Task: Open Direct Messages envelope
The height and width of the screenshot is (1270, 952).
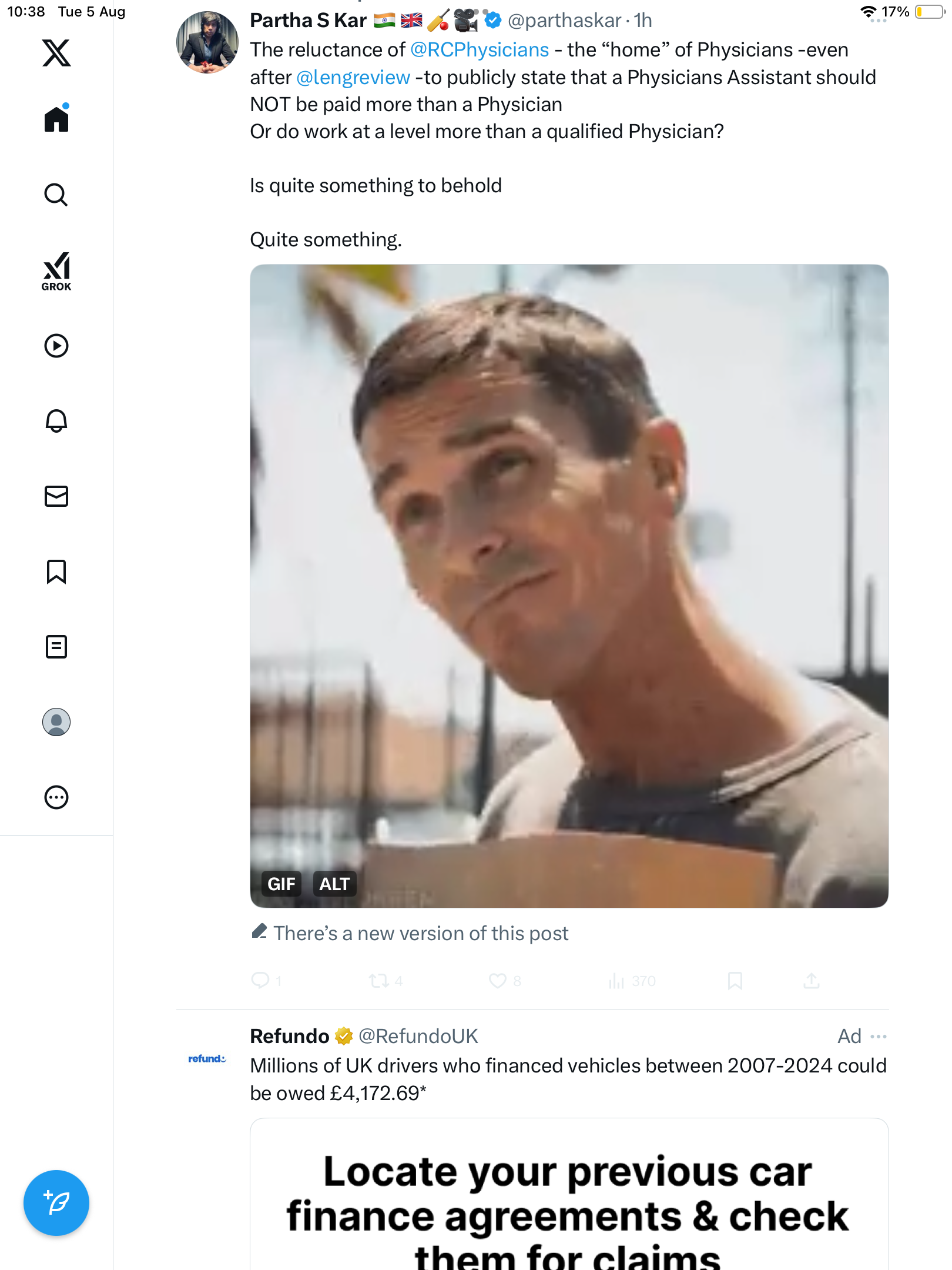Action: coord(56,496)
